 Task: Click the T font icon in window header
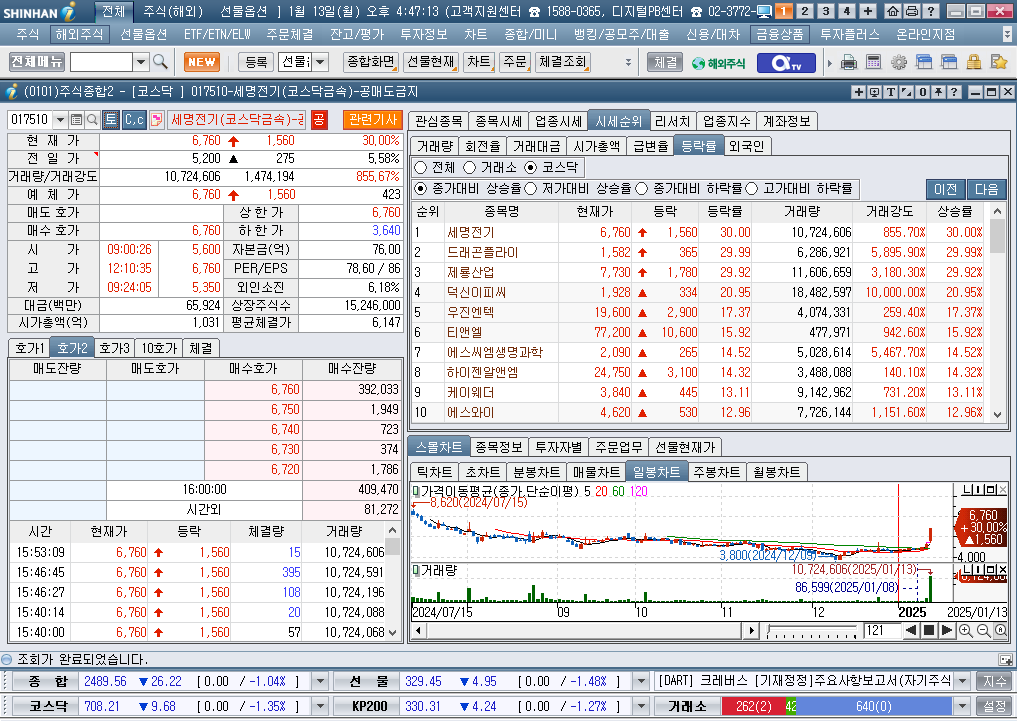click(x=891, y=92)
